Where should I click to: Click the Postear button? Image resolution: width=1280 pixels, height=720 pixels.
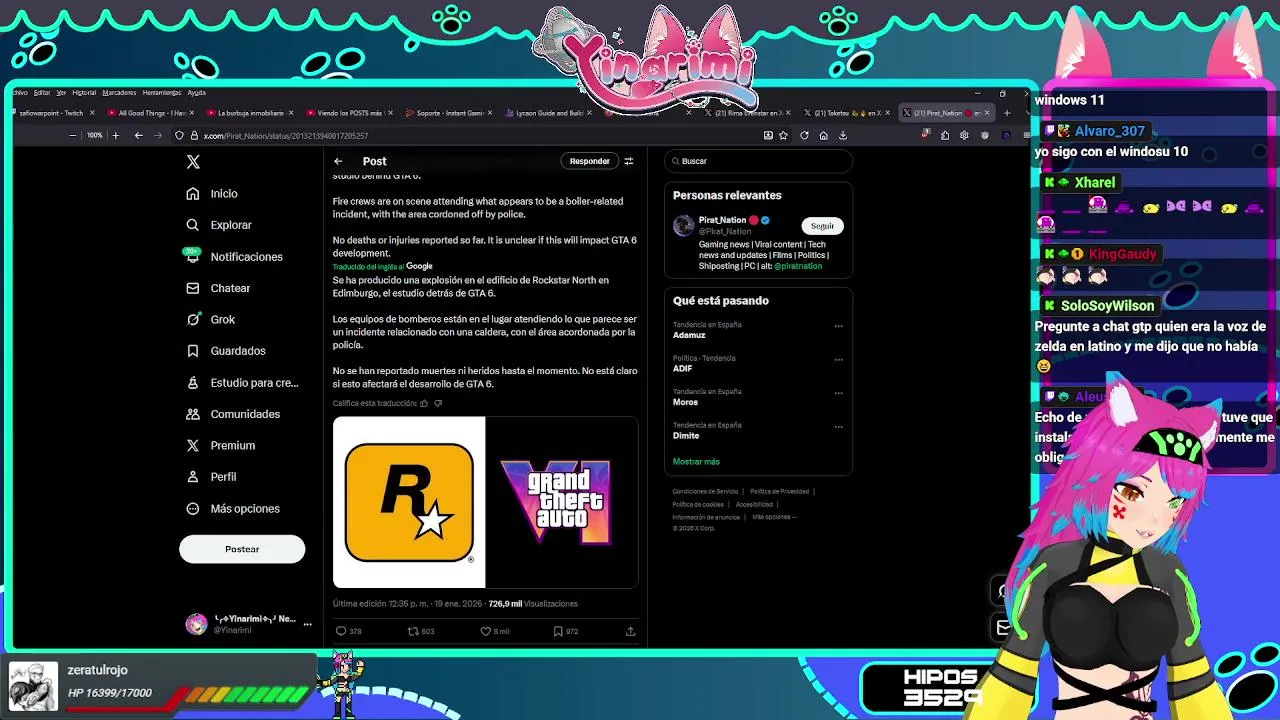click(242, 549)
